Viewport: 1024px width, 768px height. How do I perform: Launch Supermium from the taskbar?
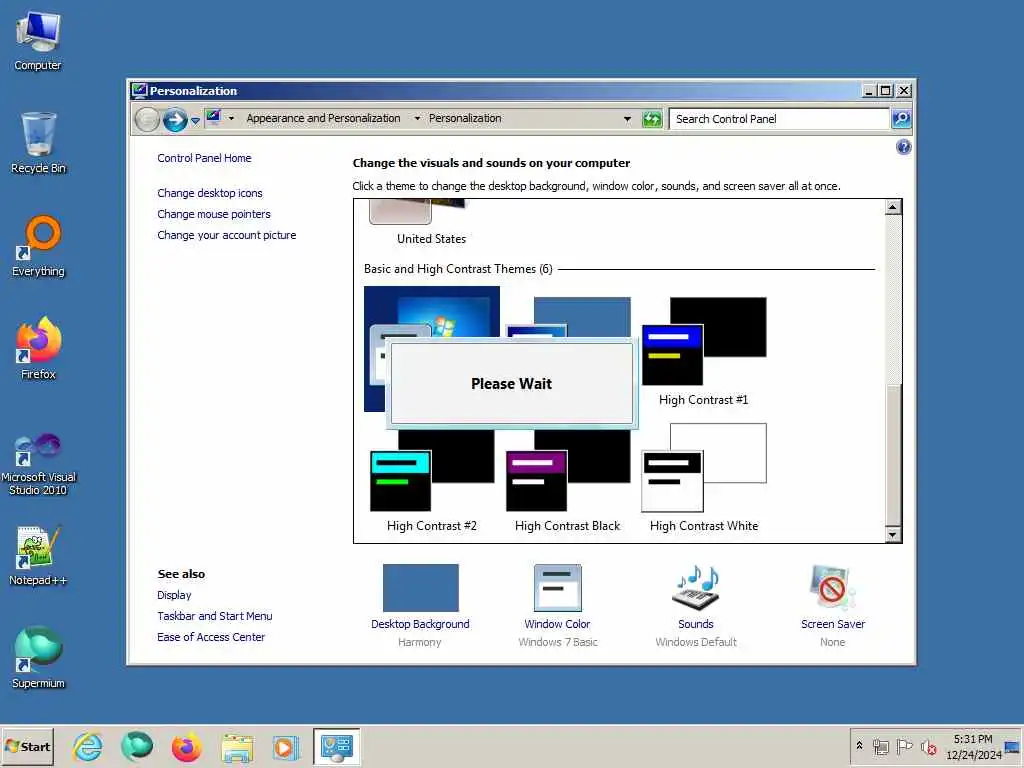[x=136, y=747]
